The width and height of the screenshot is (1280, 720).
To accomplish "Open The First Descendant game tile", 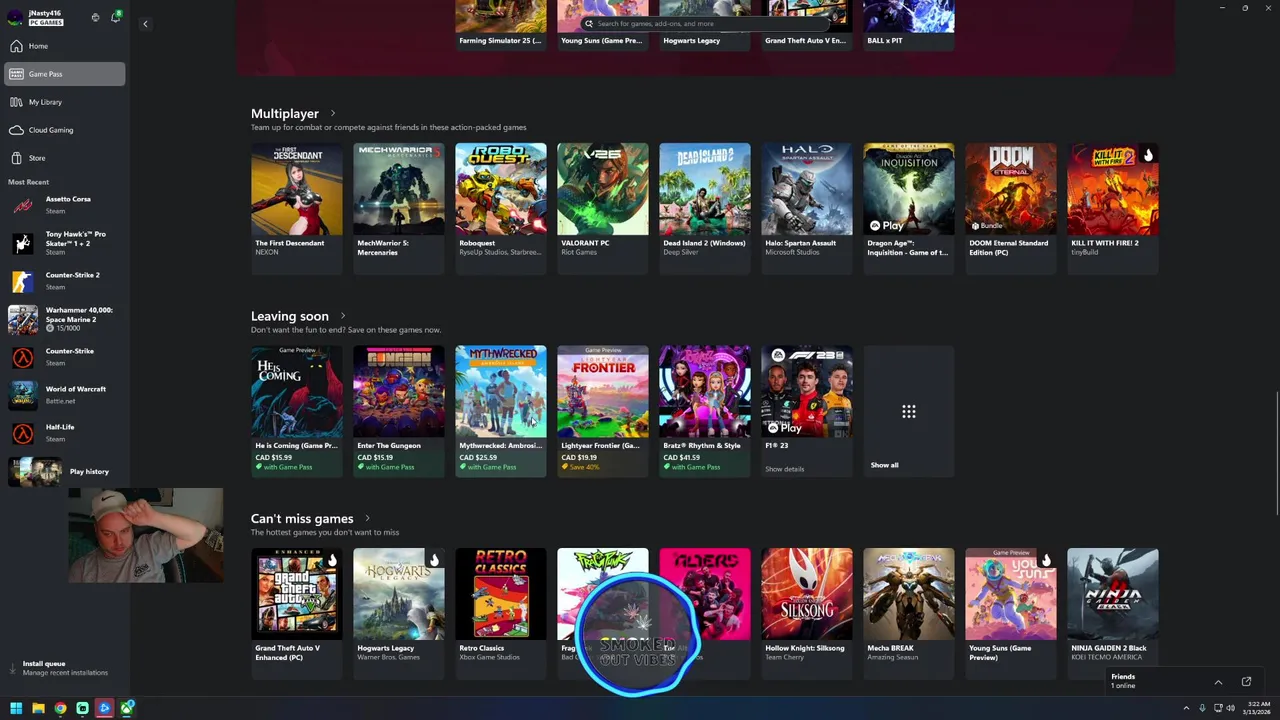I will [296, 208].
